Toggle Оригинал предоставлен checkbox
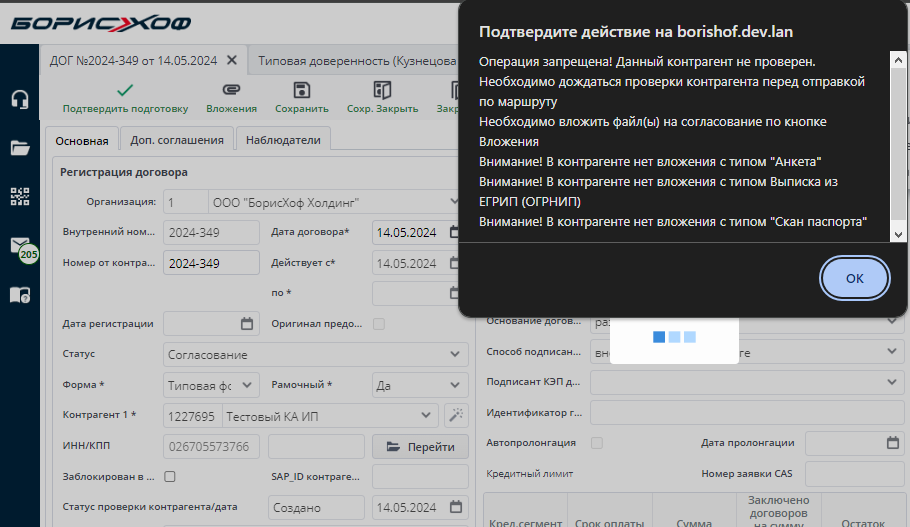 pyautogui.click(x=379, y=324)
